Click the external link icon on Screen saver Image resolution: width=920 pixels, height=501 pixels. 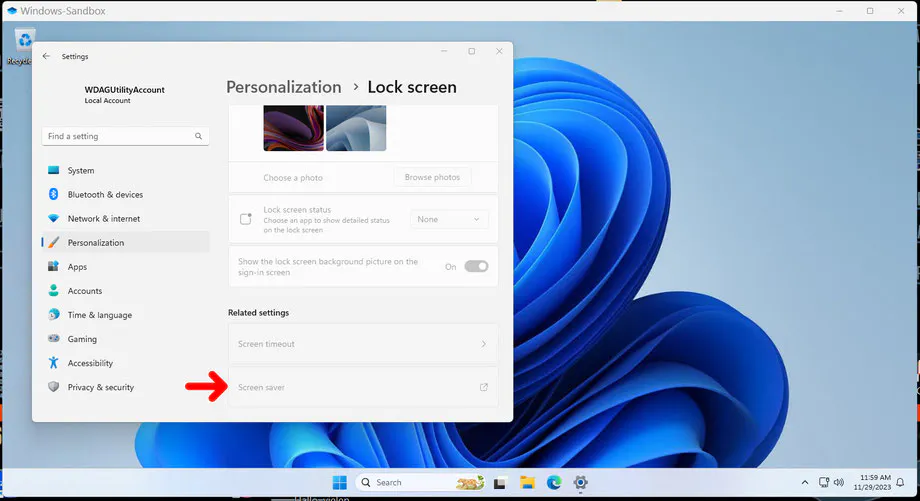point(483,387)
